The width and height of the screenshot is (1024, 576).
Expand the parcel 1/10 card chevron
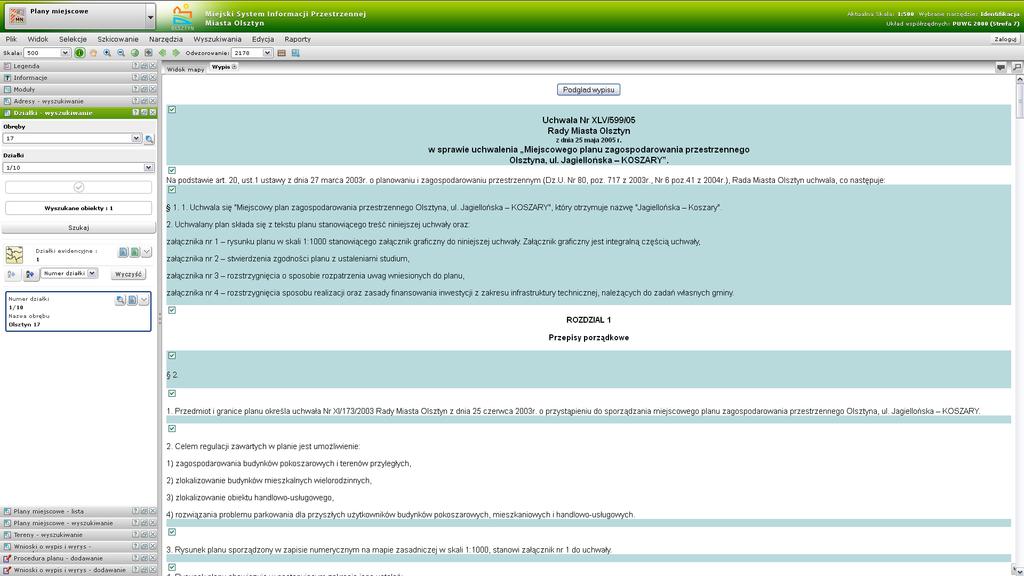(x=144, y=300)
